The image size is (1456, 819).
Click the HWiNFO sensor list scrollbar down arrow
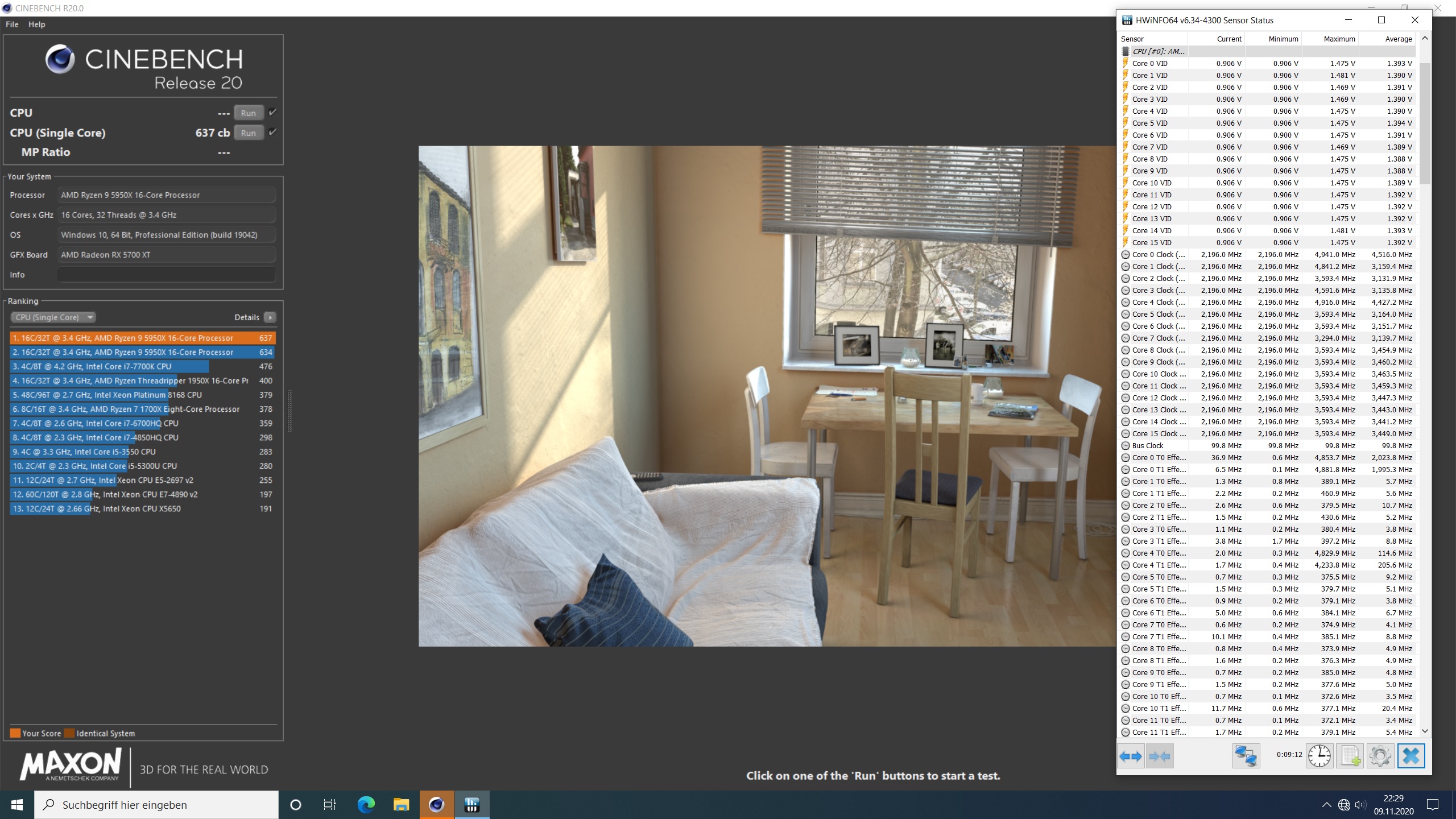[1425, 731]
